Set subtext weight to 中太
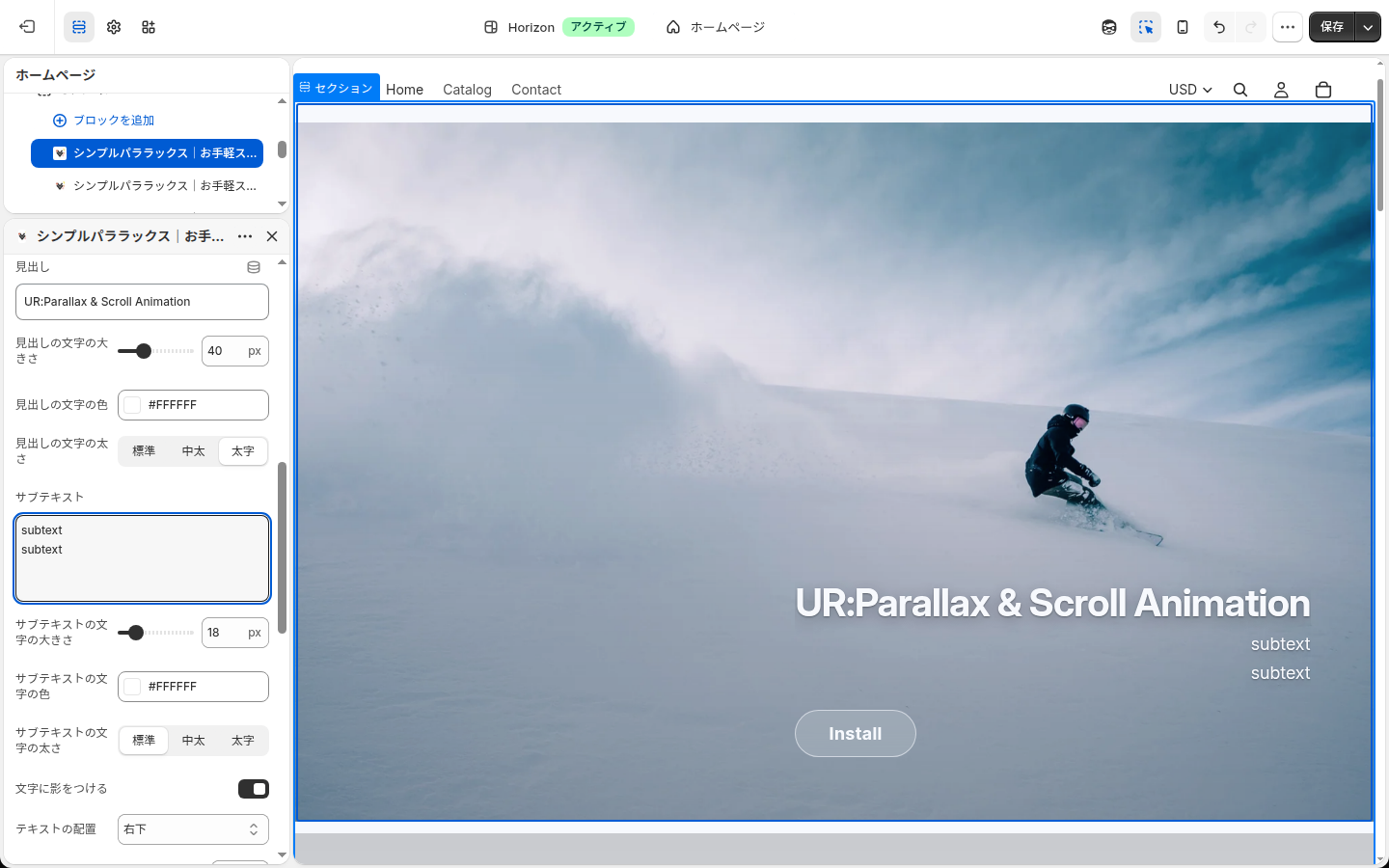This screenshot has width=1389, height=868. (194, 741)
